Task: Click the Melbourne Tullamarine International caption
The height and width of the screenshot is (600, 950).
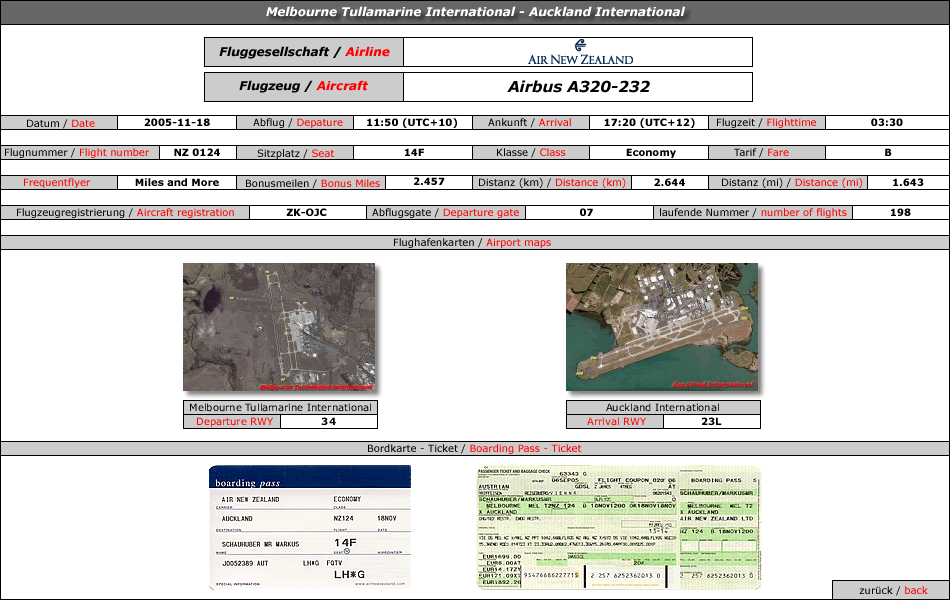Action: tap(280, 408)
